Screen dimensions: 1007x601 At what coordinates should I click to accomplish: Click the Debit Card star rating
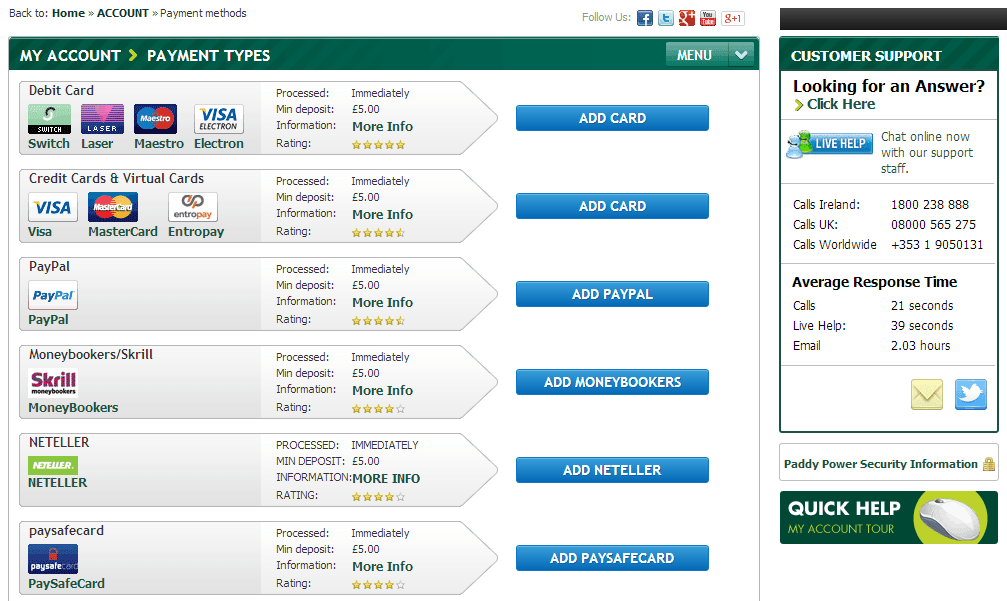tap(378, 145)
